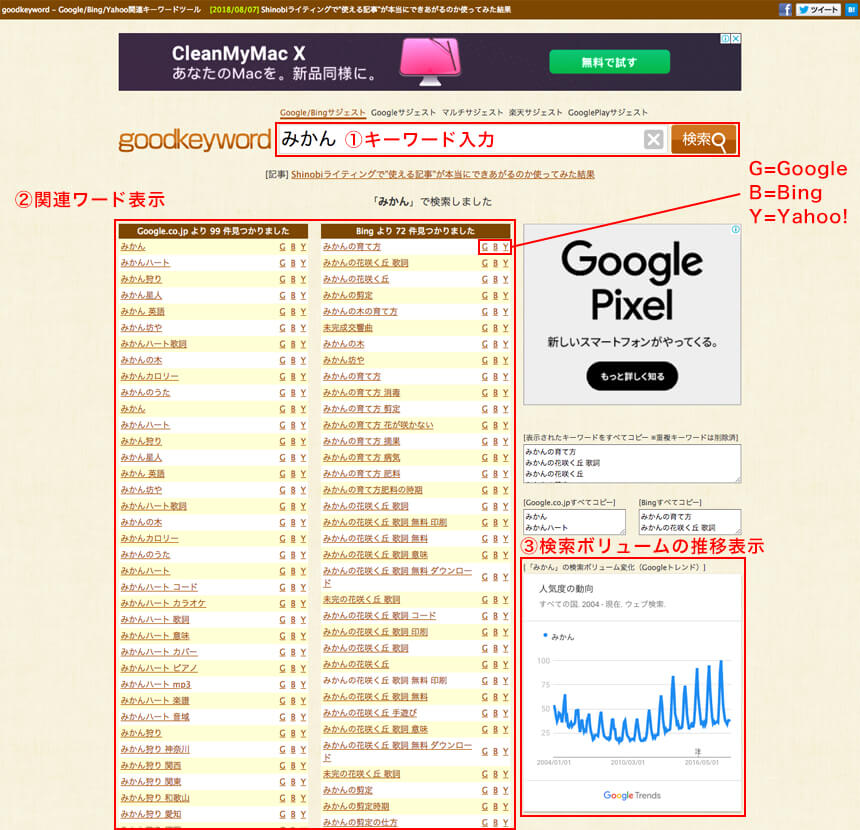Click the みかんハート mp3 keyword
This screenshot has height=830, width=860.
point(156,685)
